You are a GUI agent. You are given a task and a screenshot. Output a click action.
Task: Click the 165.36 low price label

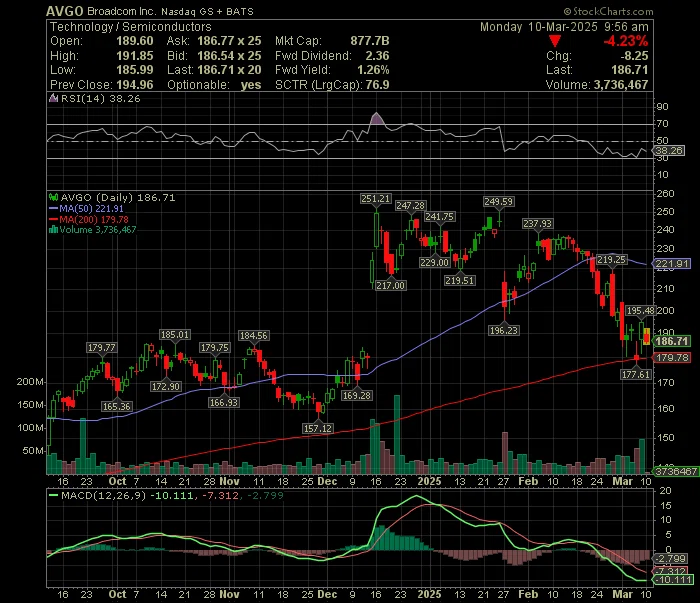click(117, 407)
